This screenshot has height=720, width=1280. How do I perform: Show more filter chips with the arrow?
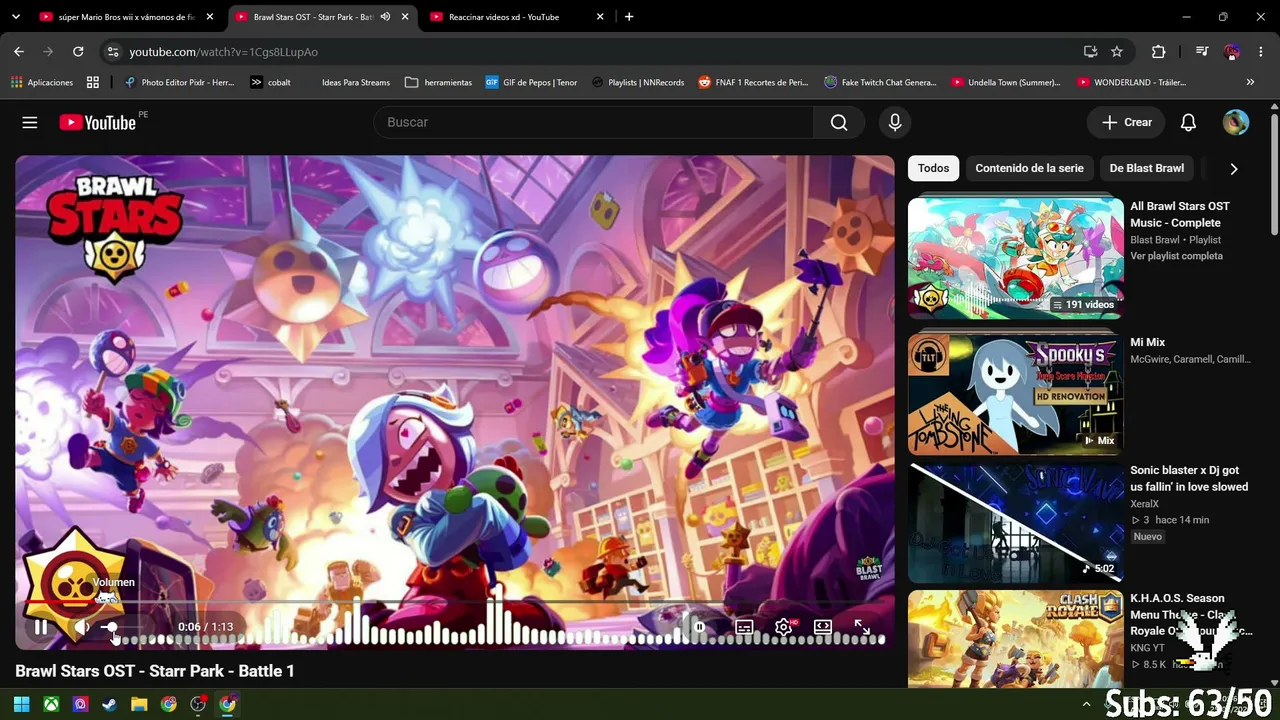(1234, 169)
